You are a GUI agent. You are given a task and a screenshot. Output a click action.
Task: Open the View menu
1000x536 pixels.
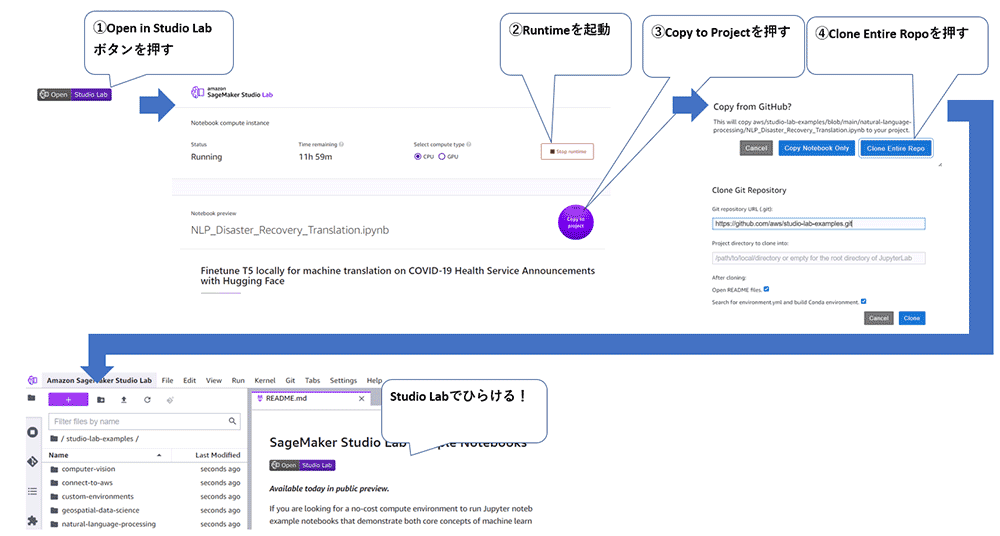coord(214,380)
